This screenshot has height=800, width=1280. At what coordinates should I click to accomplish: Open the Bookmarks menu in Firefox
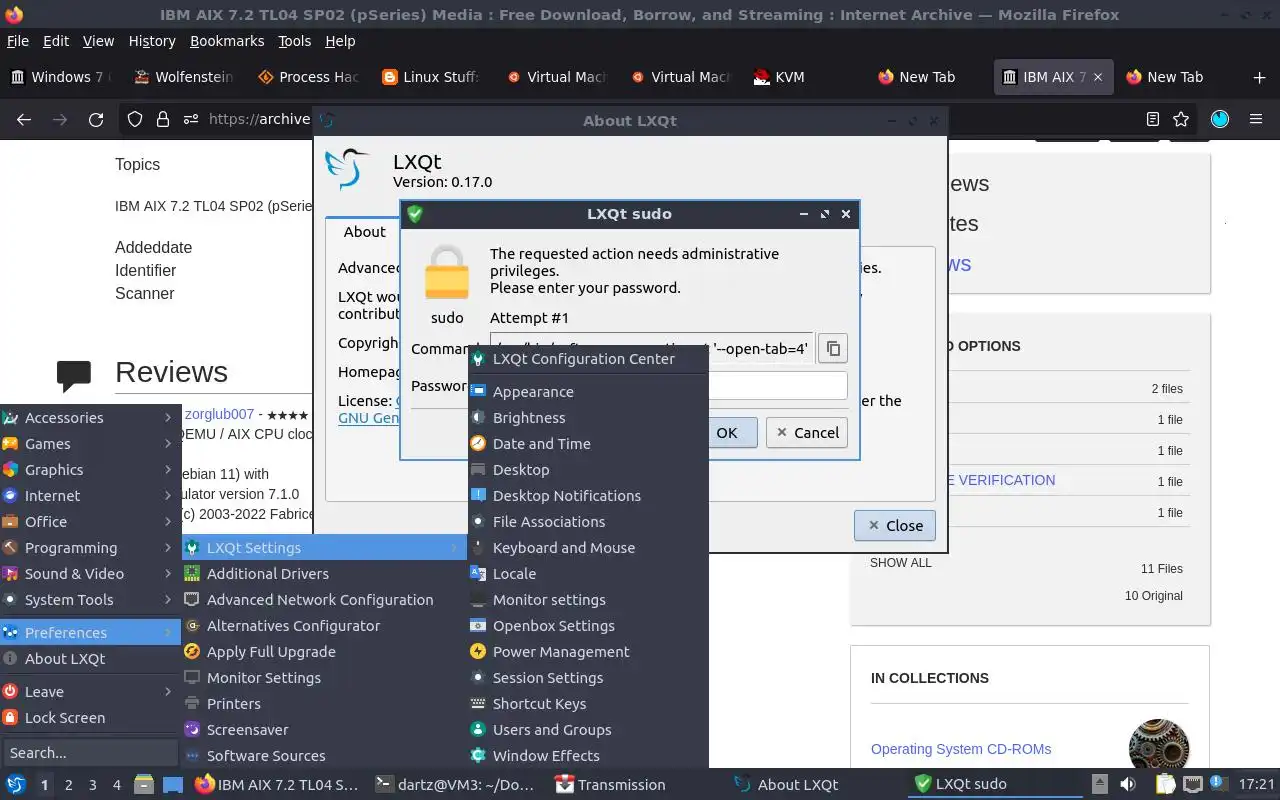point(227,41)
